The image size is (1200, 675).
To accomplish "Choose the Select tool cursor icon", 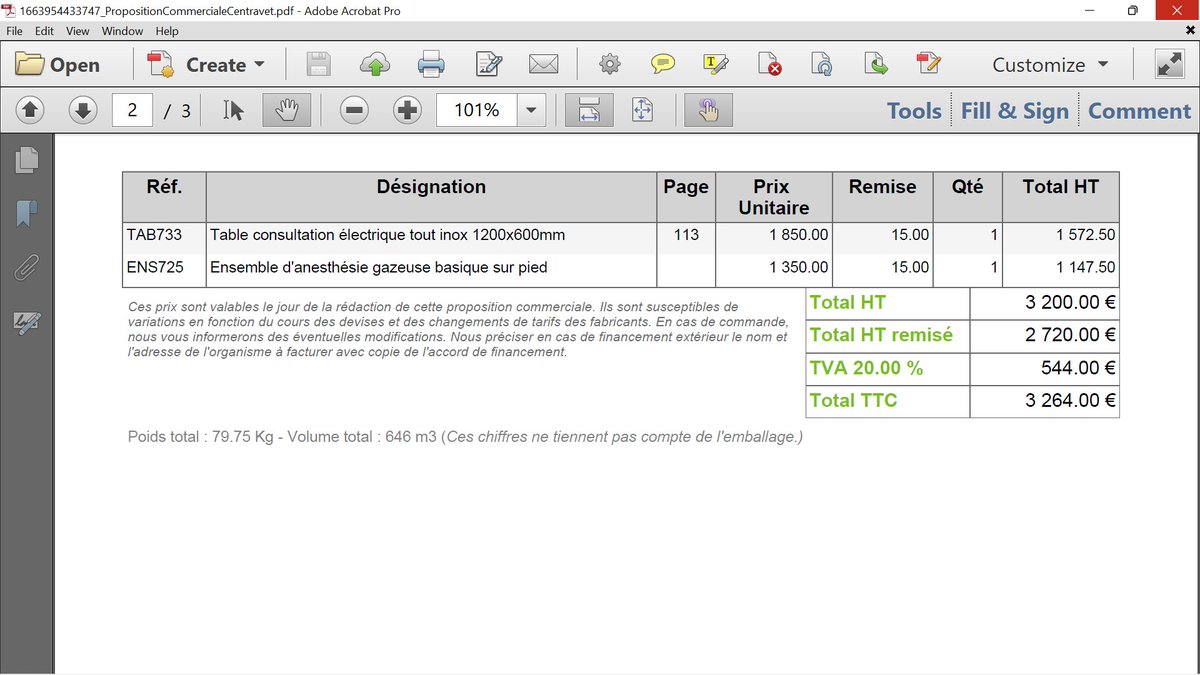I will tap(234, 110).
